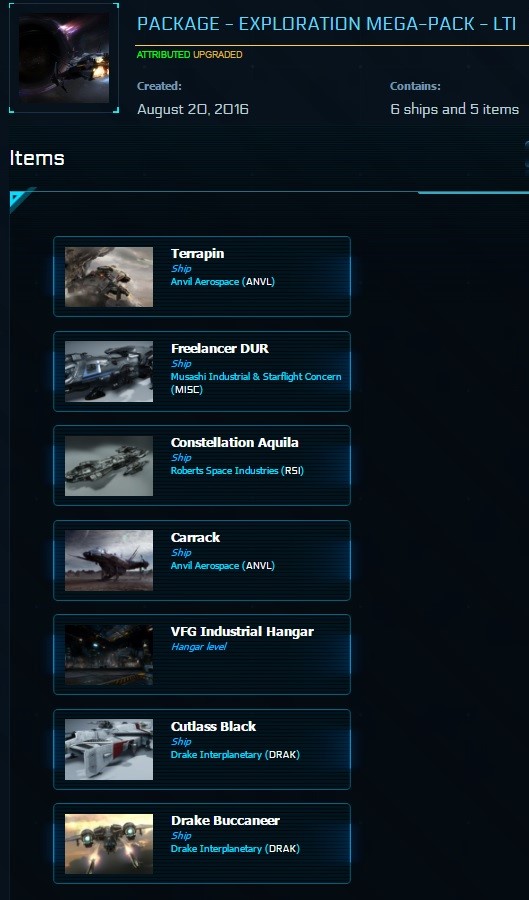Click the Constellation Aquila ship image
Image resolution: width=529 pixels, height=900 pixels.
click(x=109, y=465)
